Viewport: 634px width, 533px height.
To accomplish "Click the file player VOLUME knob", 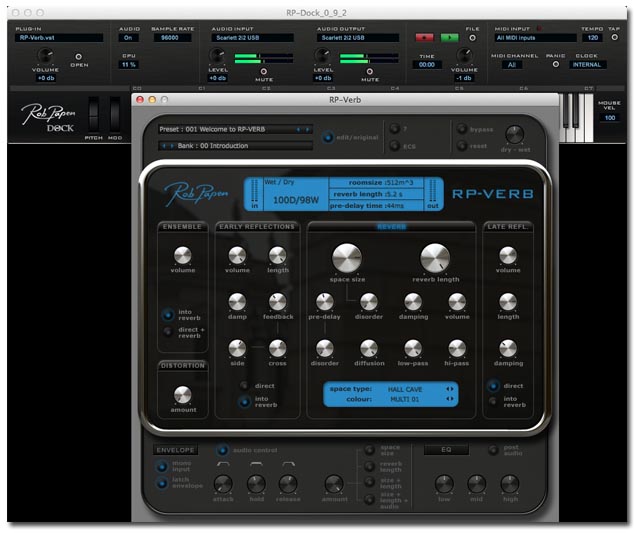I will point(464,56).
